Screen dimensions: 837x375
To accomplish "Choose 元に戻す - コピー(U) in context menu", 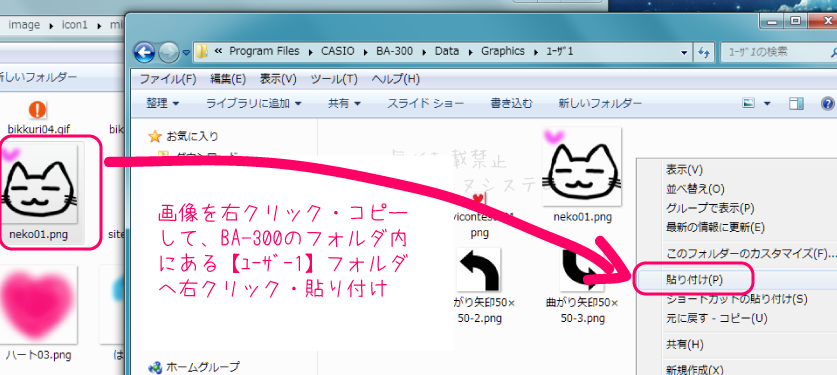I will (717, 318).
